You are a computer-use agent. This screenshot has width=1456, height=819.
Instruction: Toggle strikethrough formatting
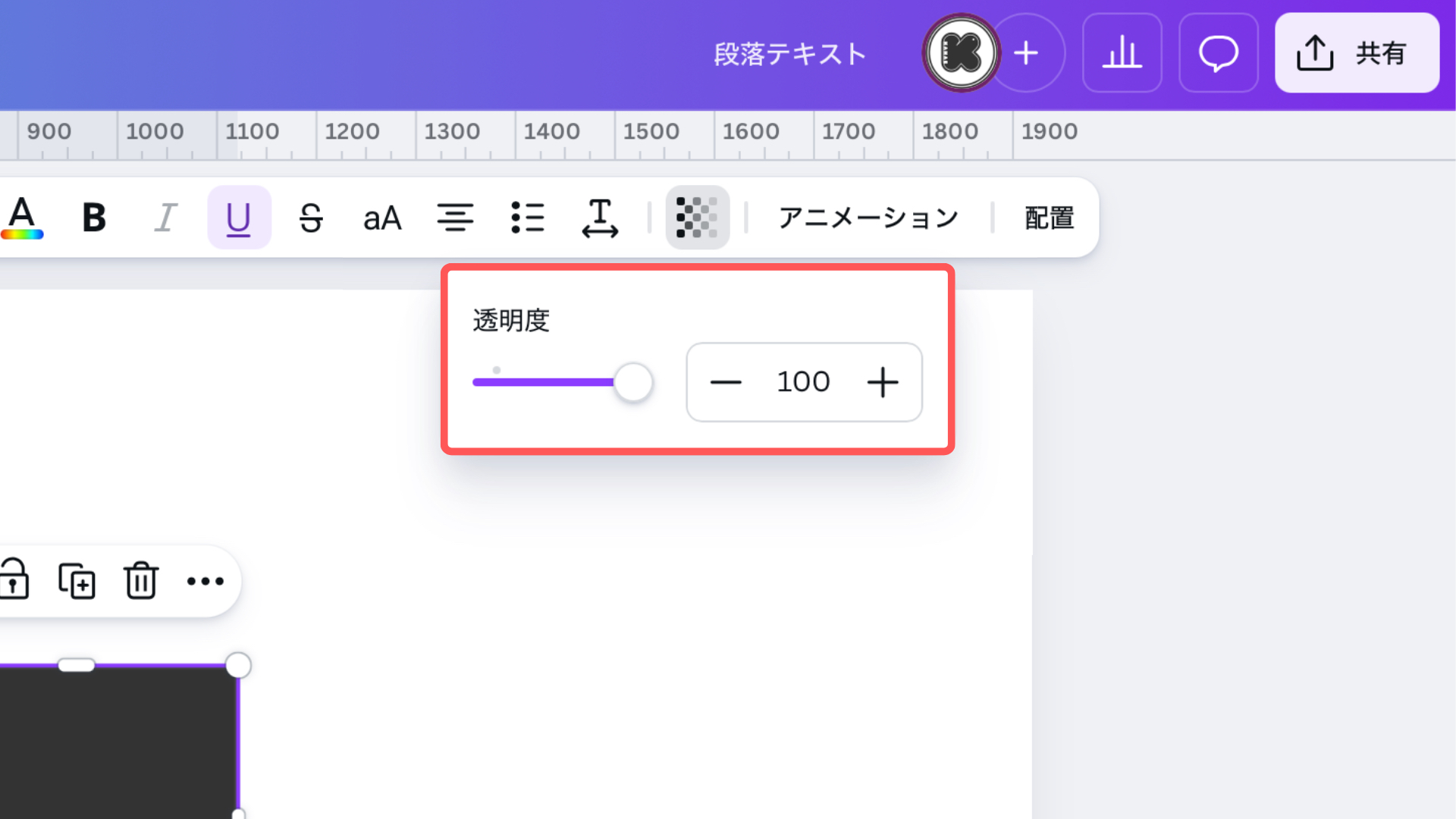311,218
